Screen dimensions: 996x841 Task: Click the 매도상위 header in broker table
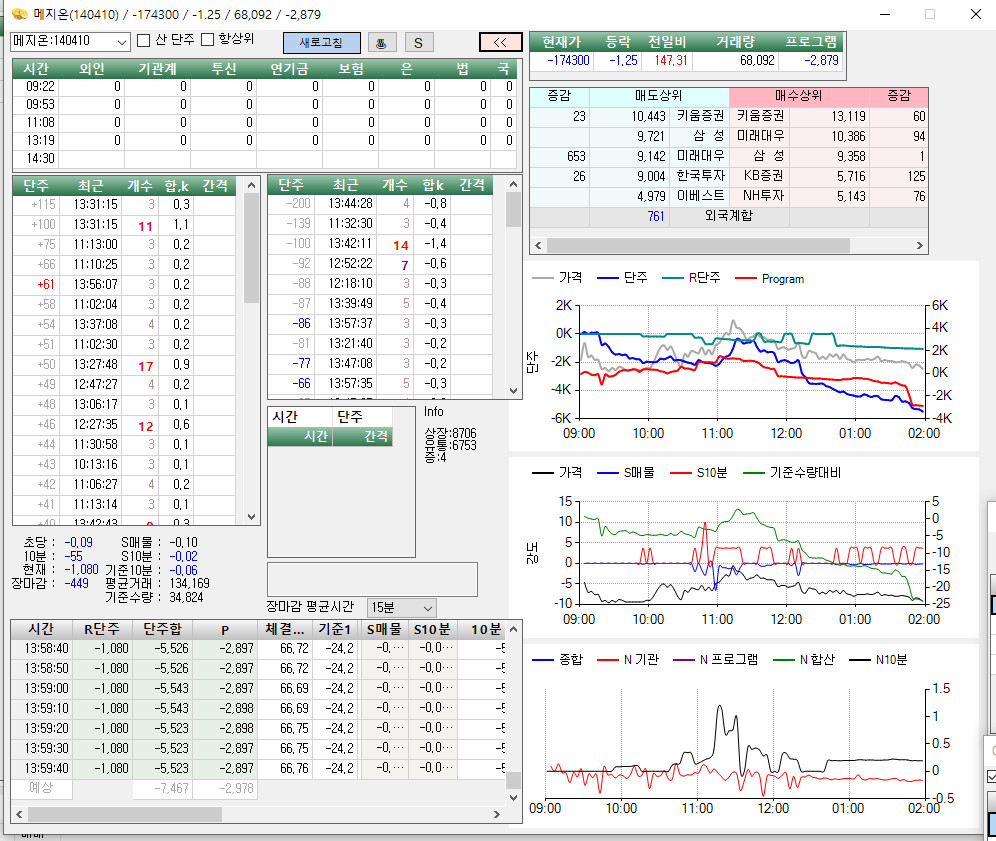(x=659, y=96)
